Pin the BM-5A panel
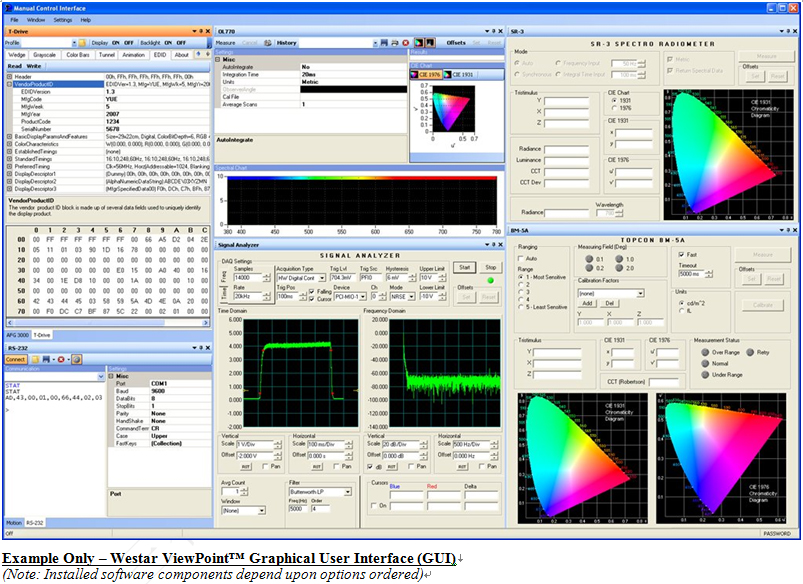 click(789, 231)
